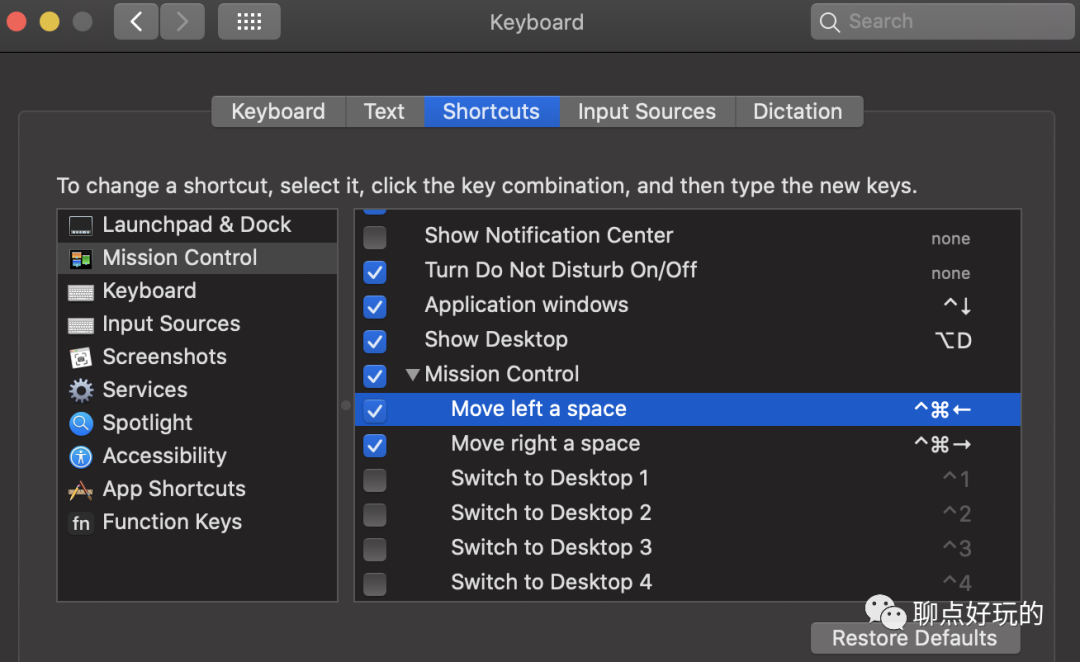Image resolution: width=1080 pixels, height=662 pixels.
Task: Click into the Search field
Action: point(942,21)
